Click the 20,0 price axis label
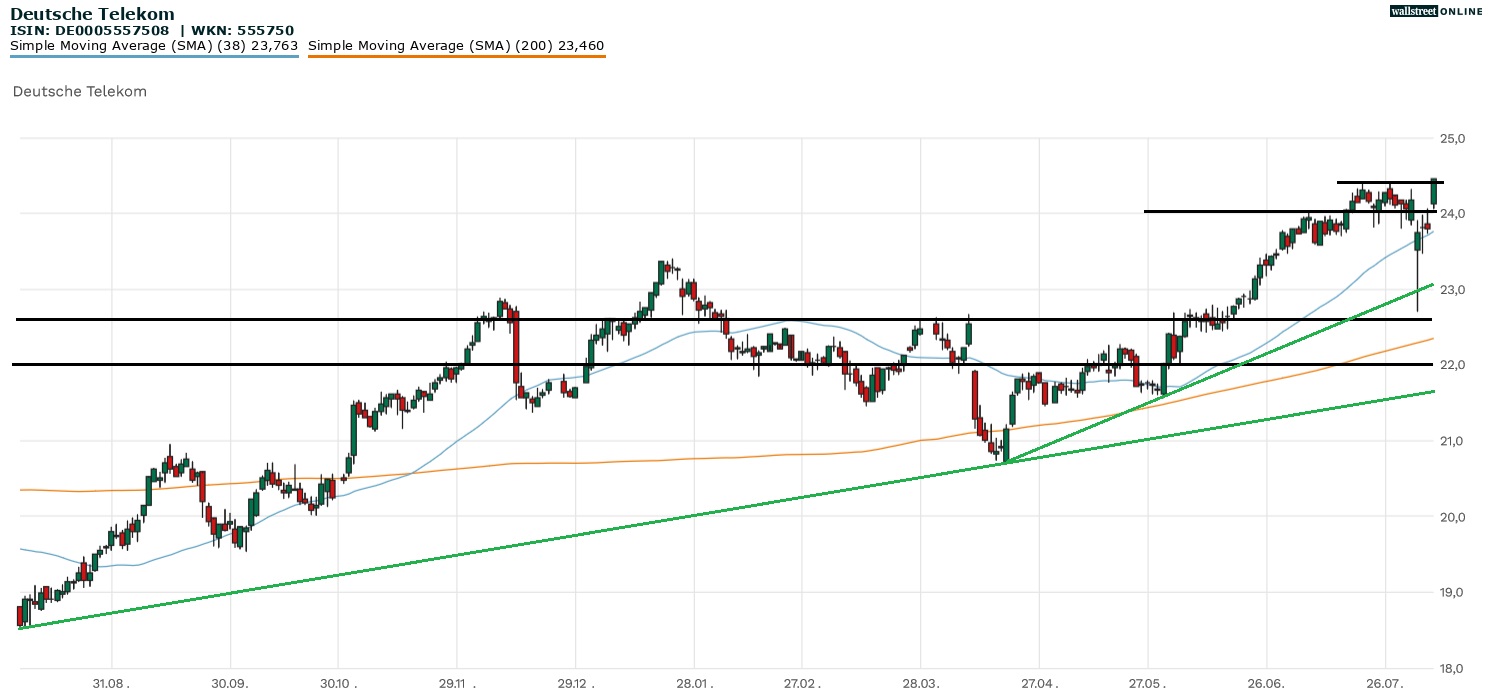This screenshot has height=689, width=1490. 1453,517
